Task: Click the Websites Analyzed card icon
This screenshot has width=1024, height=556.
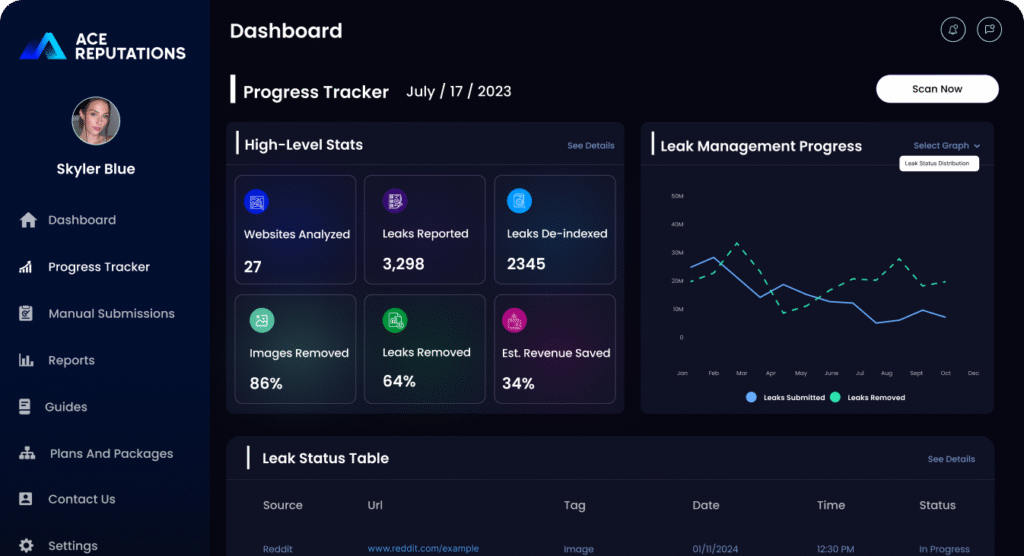Action: point(257,202)
